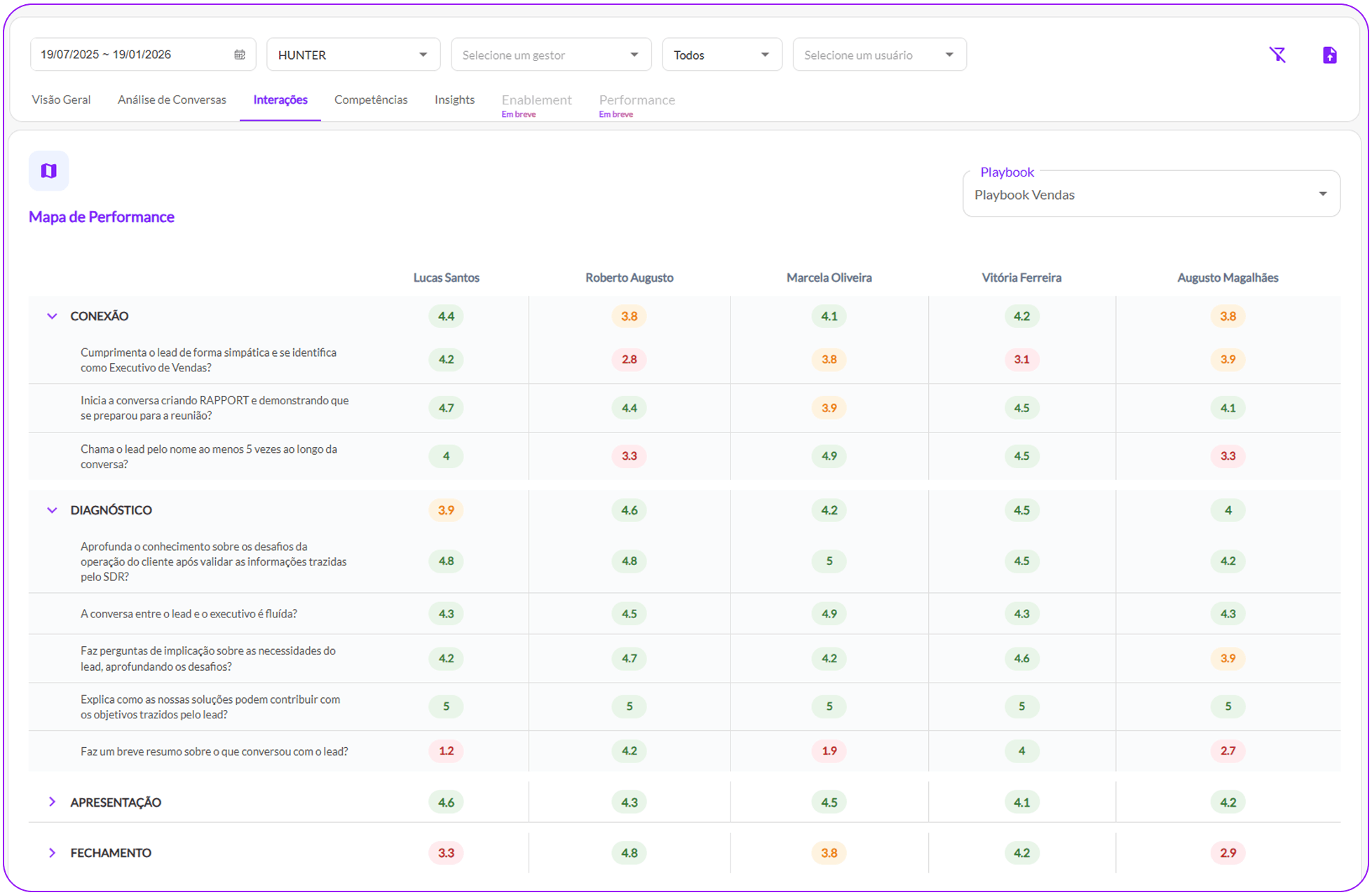Collapse the DIAGNÓSTICO section chevron
This screenshot has height=895, width=1372.
pos(52,510)
